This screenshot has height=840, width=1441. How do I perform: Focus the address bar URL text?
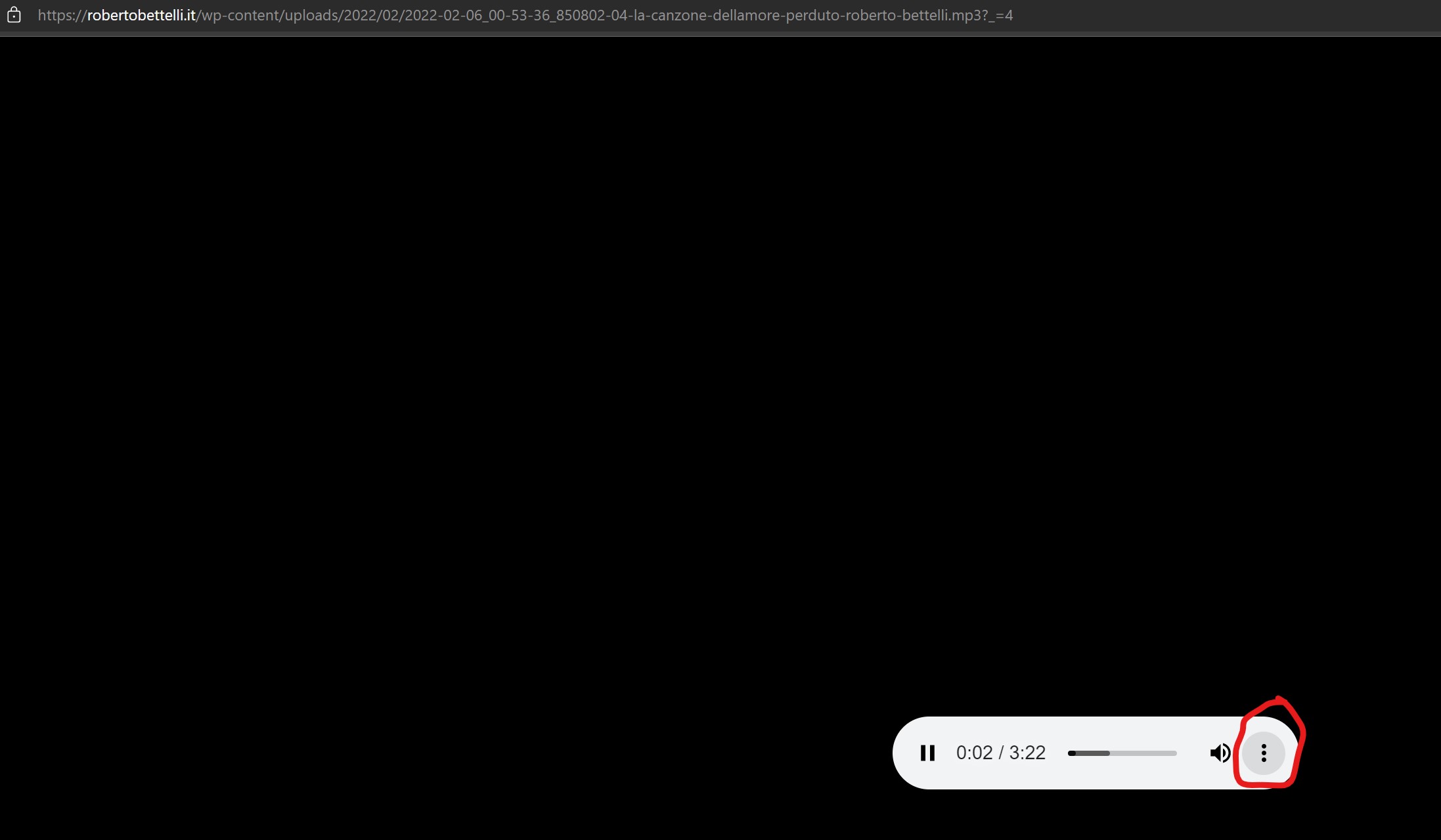pos(525,15)
